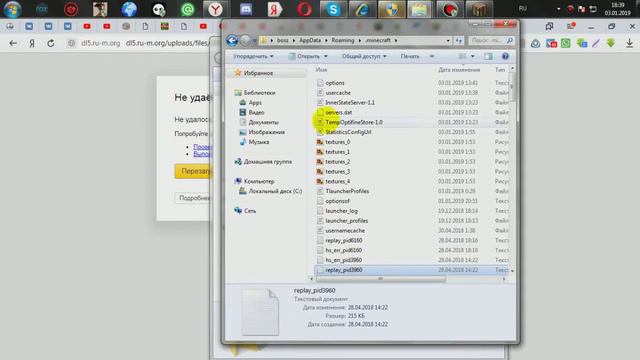Open the Документы library
Viewport: 640px width, 360px height.
[x=263, y=122]
